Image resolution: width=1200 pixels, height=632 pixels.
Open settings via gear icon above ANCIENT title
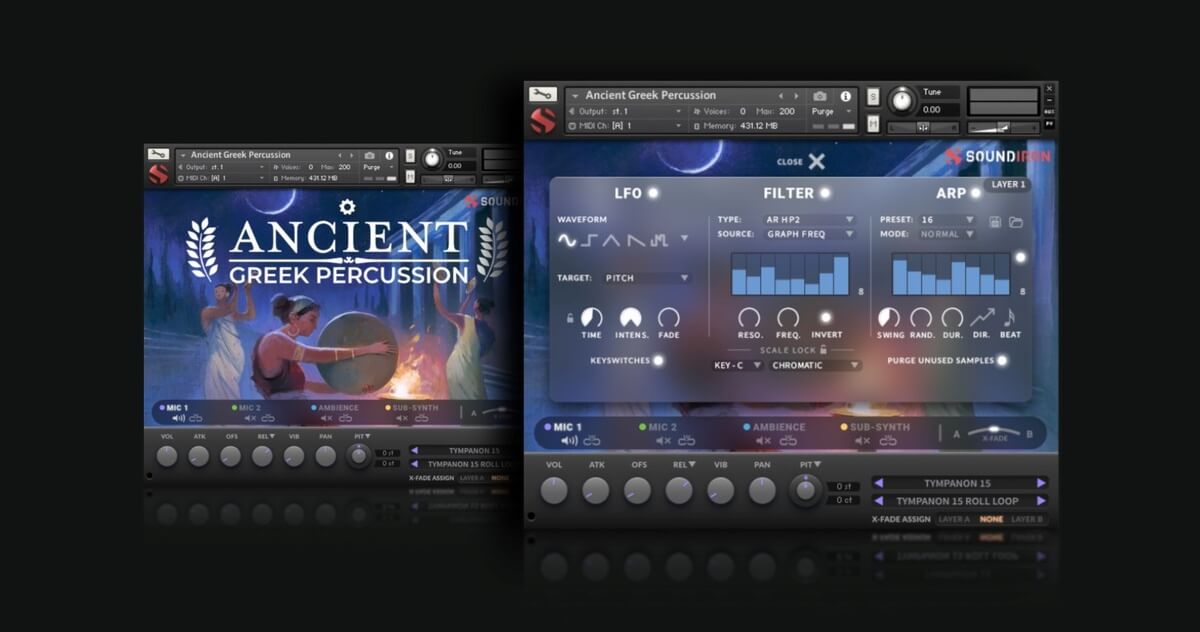coord(347,207)
